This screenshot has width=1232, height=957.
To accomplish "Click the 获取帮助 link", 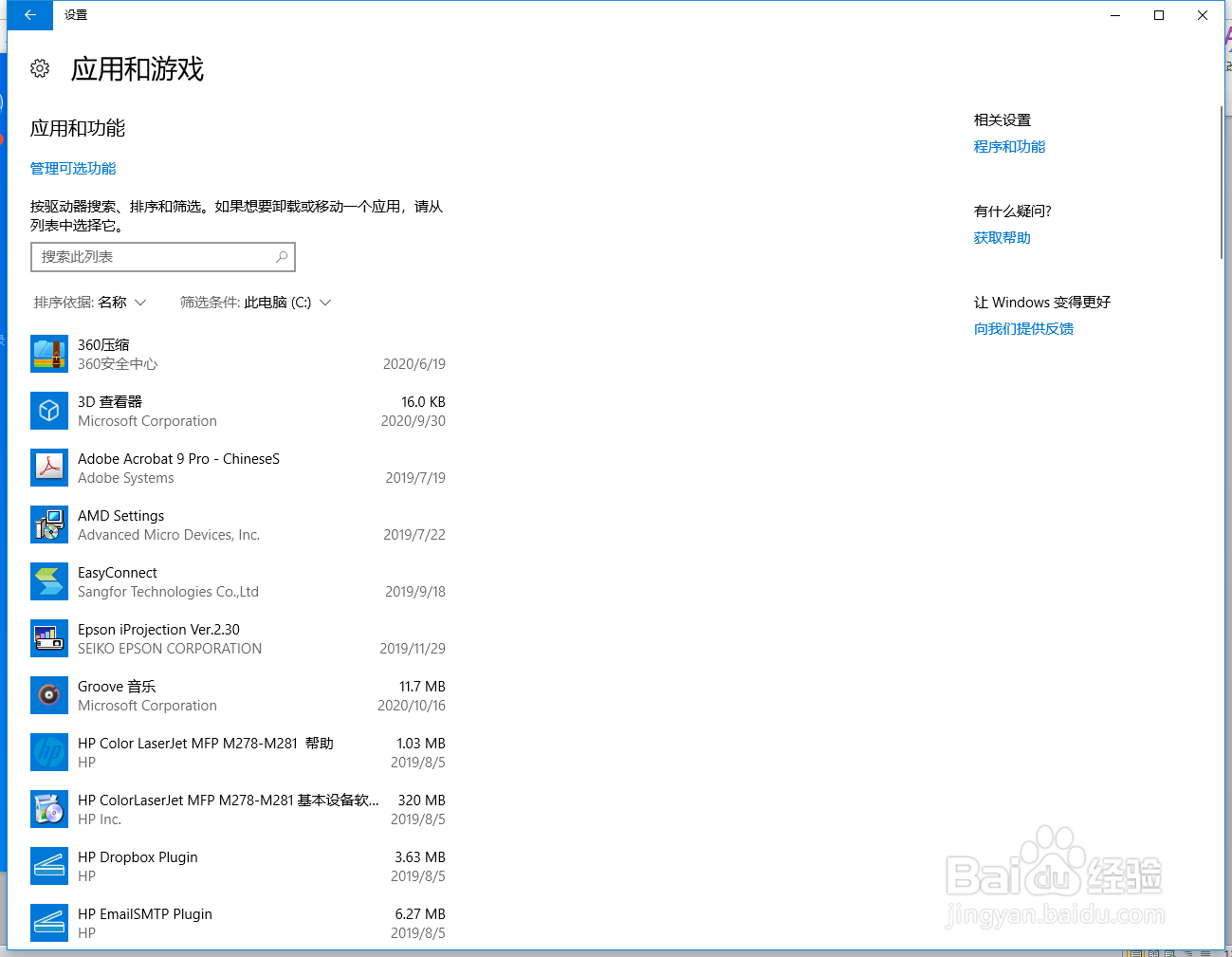I will pos(1002,237).
